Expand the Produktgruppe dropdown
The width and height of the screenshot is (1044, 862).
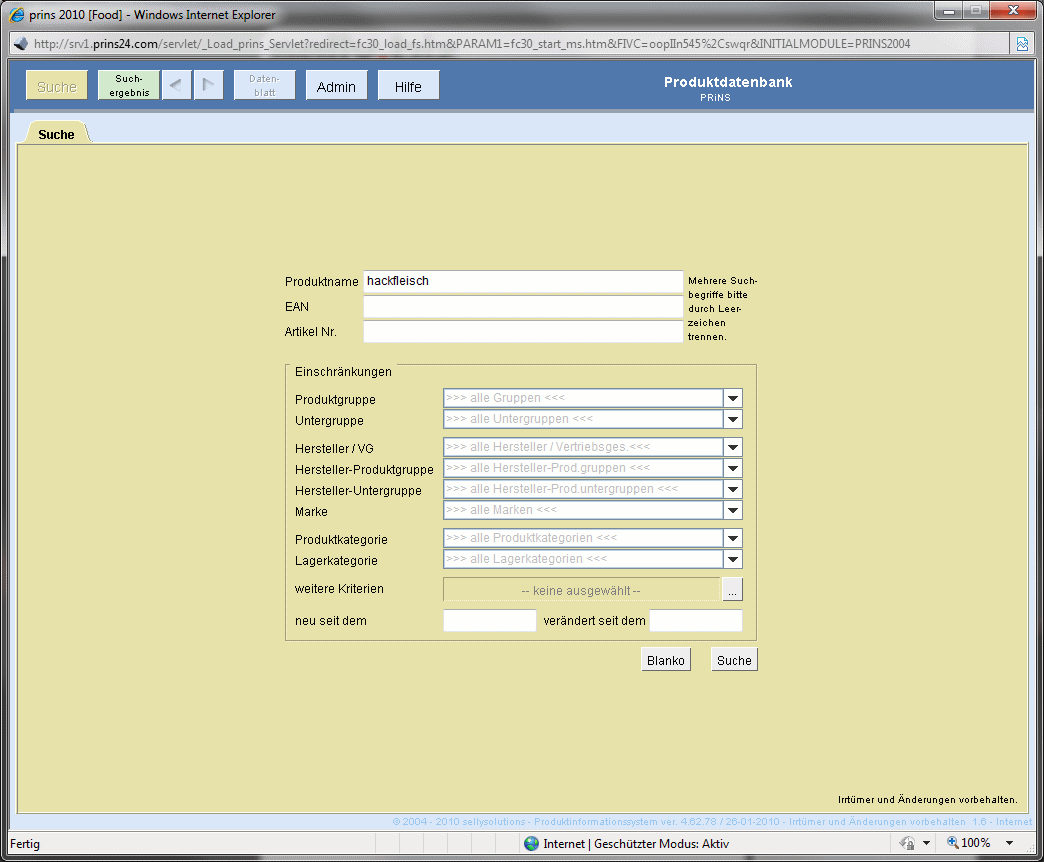(733, 399)
